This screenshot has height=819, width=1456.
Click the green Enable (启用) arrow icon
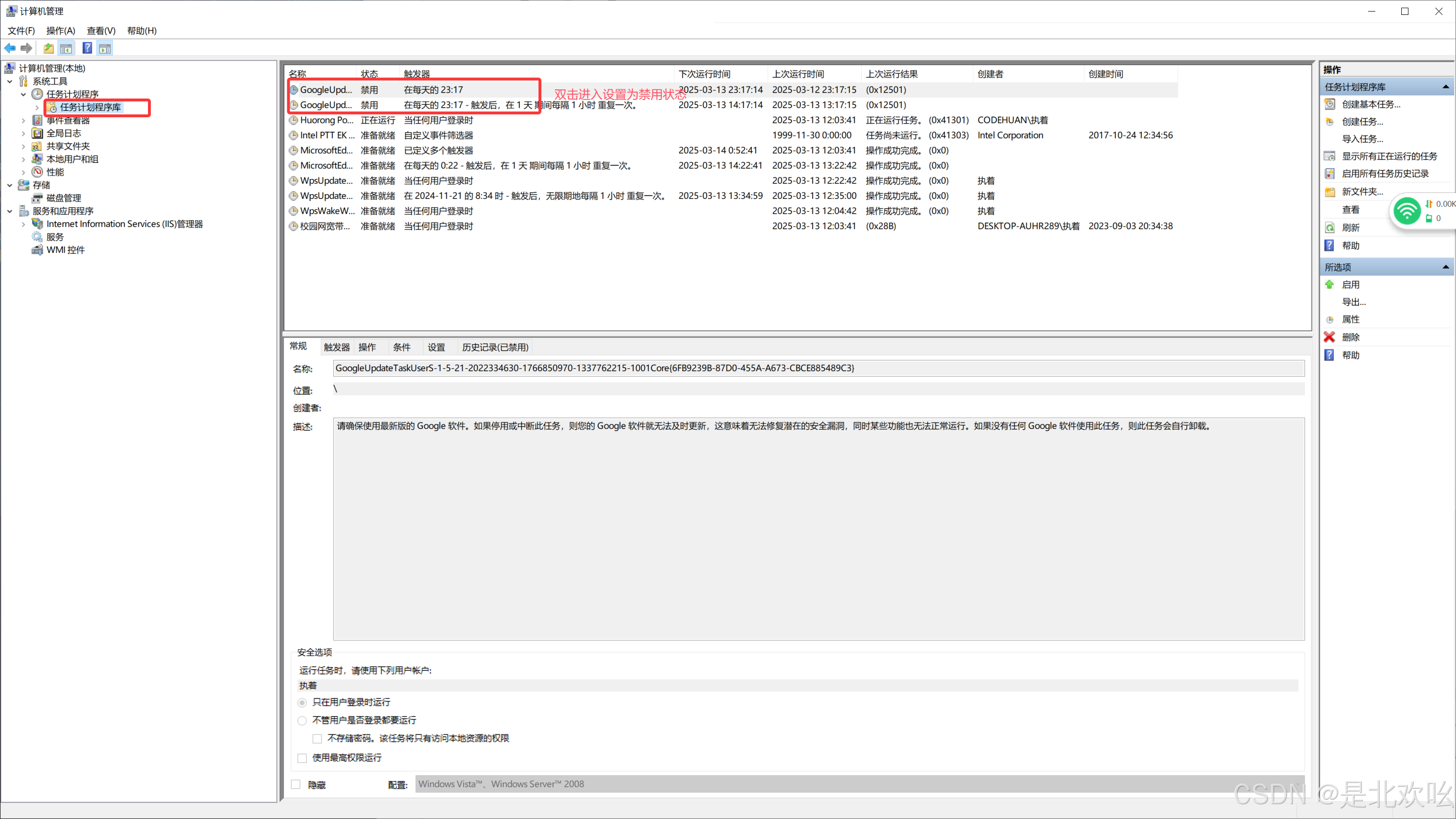click(1329, 285)
